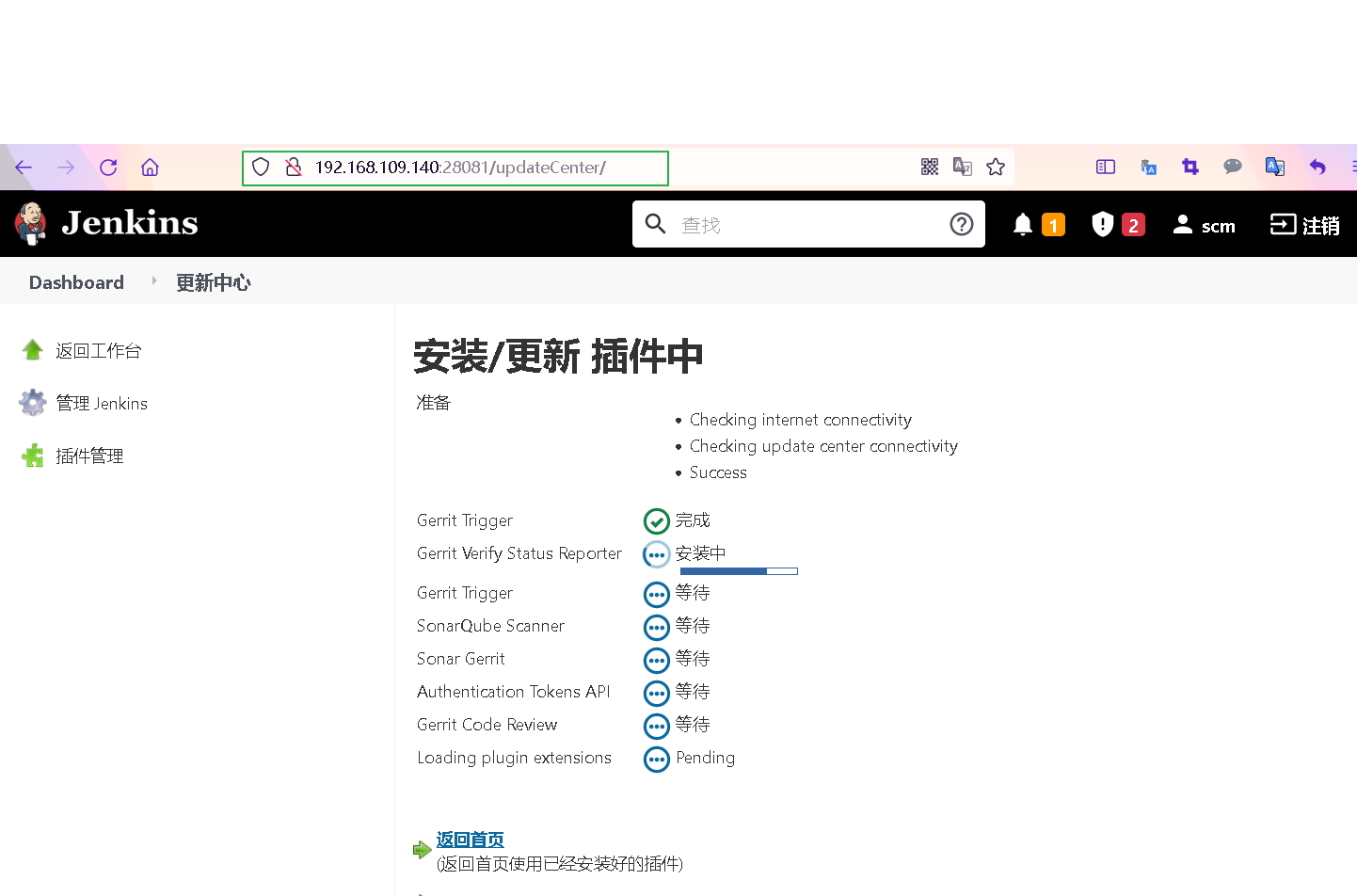Click the Gerrit Verify Status Reporter text
This screenshot has width=1357, height=896.
point(519,553)
